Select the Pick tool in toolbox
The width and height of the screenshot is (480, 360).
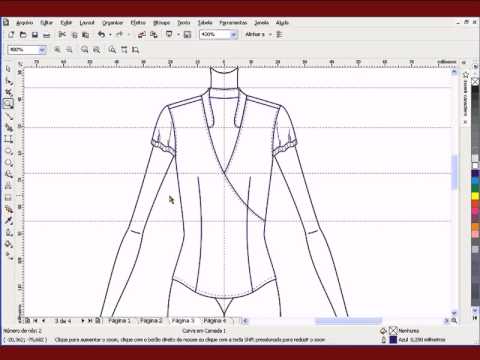(x=8, y=69)
